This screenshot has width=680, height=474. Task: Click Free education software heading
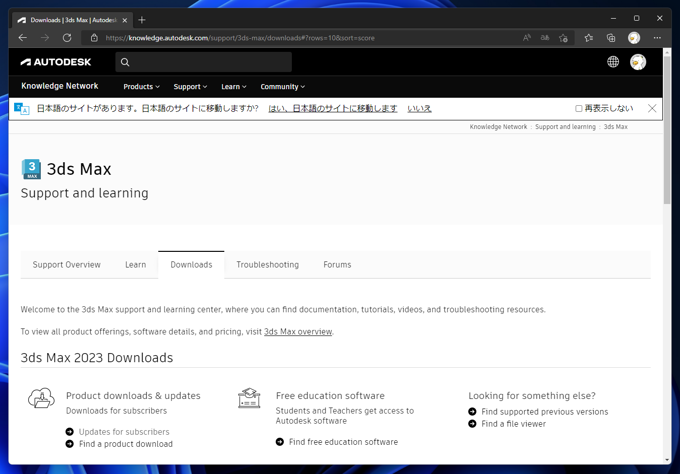click(x=330, y=396)
